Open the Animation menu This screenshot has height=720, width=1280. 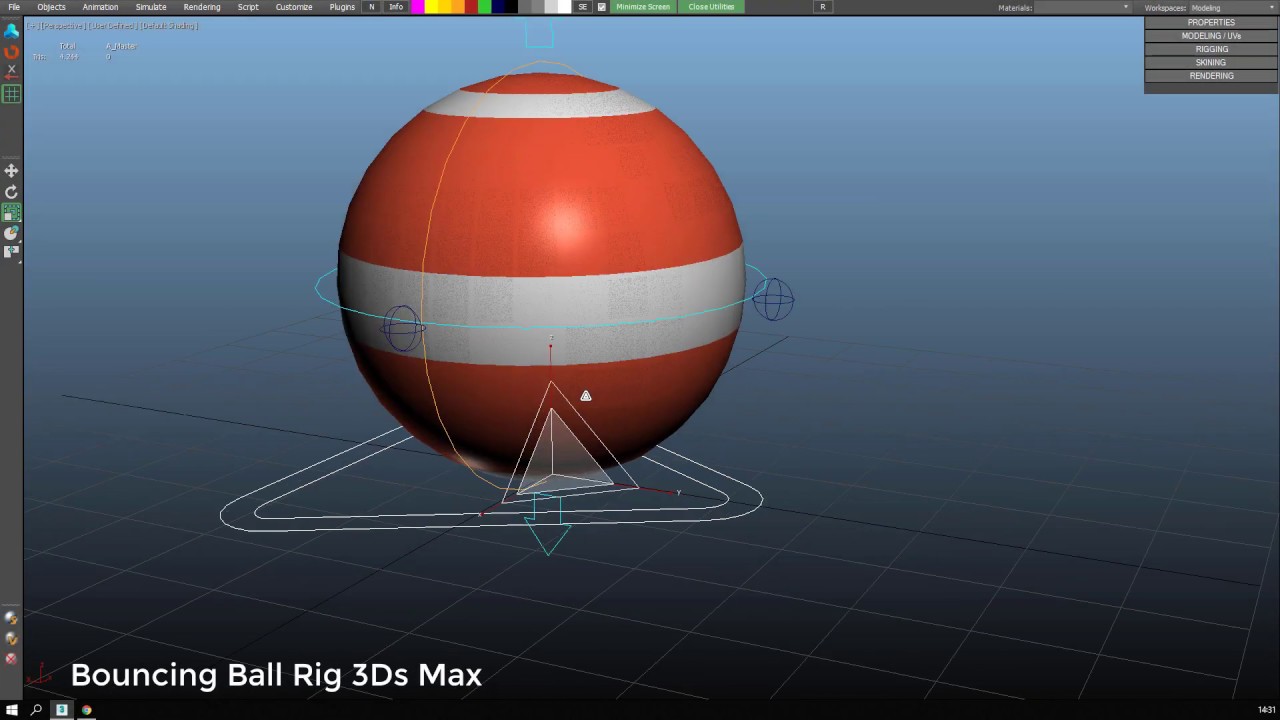click(x=100, y=7)
